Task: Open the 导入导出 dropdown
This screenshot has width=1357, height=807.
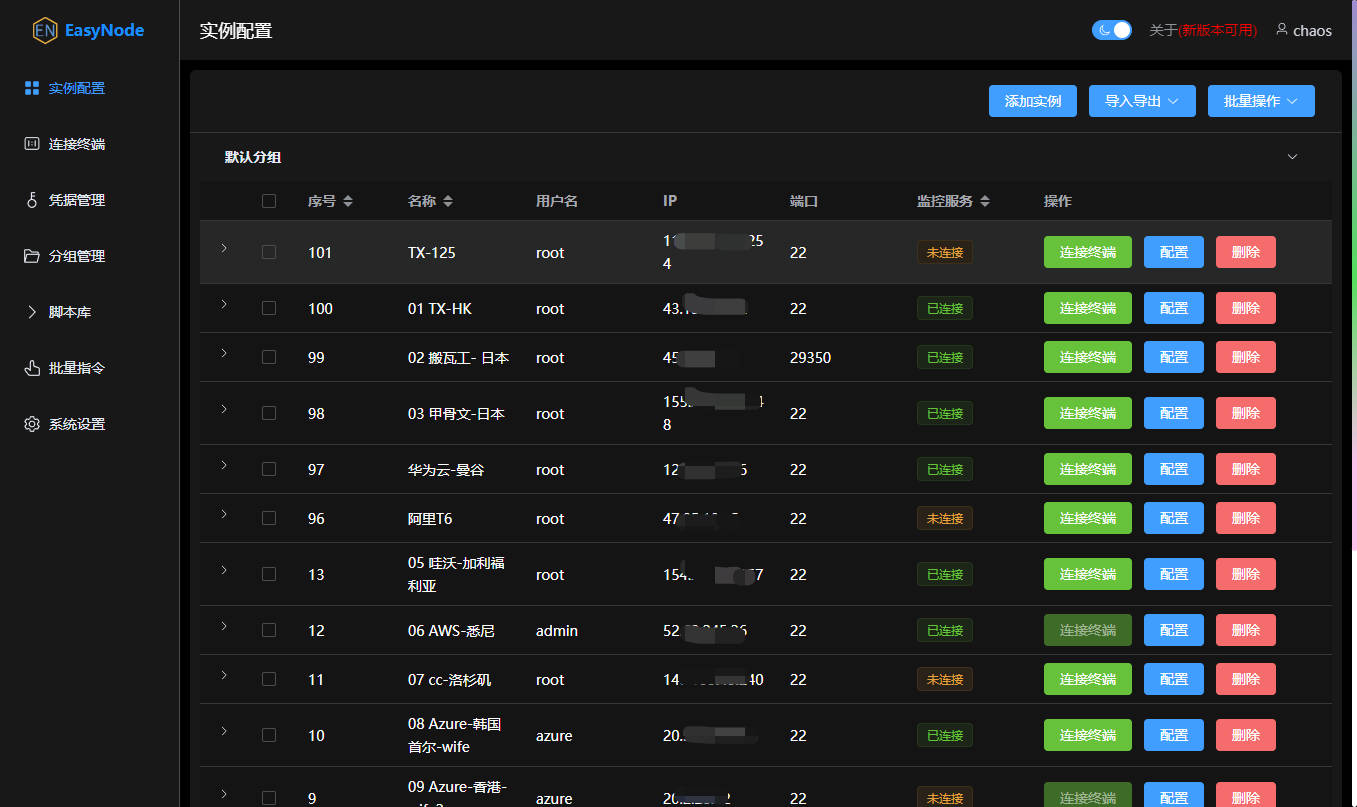Action: [x=1142, y=101]
